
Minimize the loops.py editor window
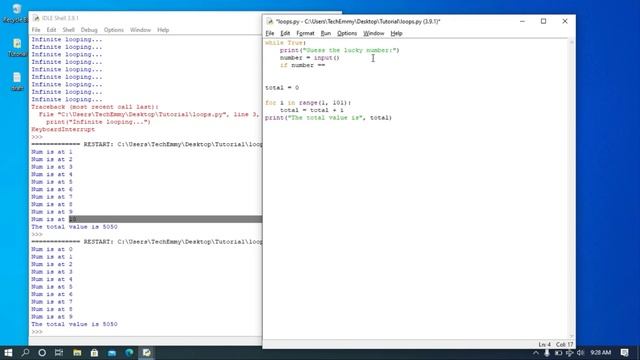pos(522,21)
